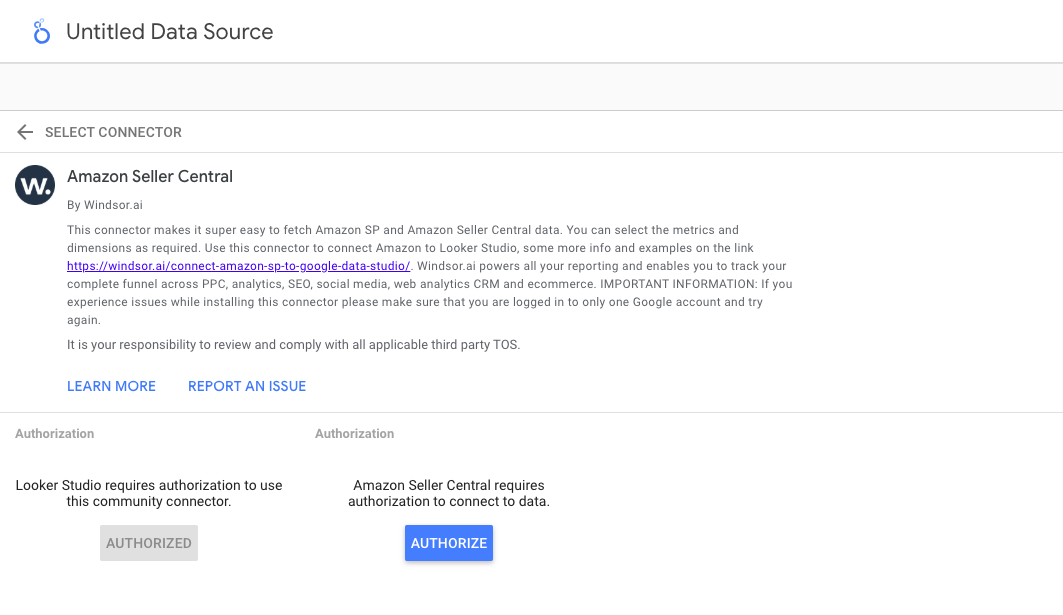
Task: Click the By Windsor.ai text
Action: (x=105, y=205)
